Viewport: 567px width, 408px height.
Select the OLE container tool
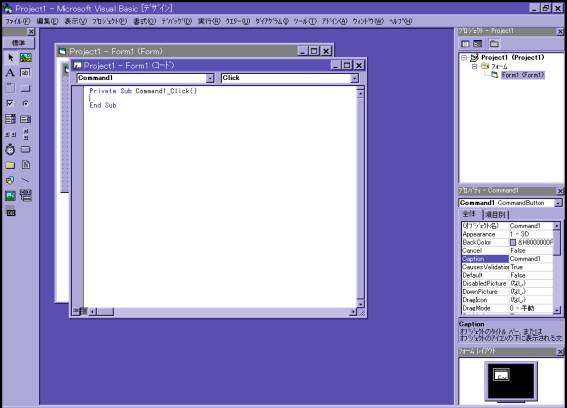tap(10, 213)
